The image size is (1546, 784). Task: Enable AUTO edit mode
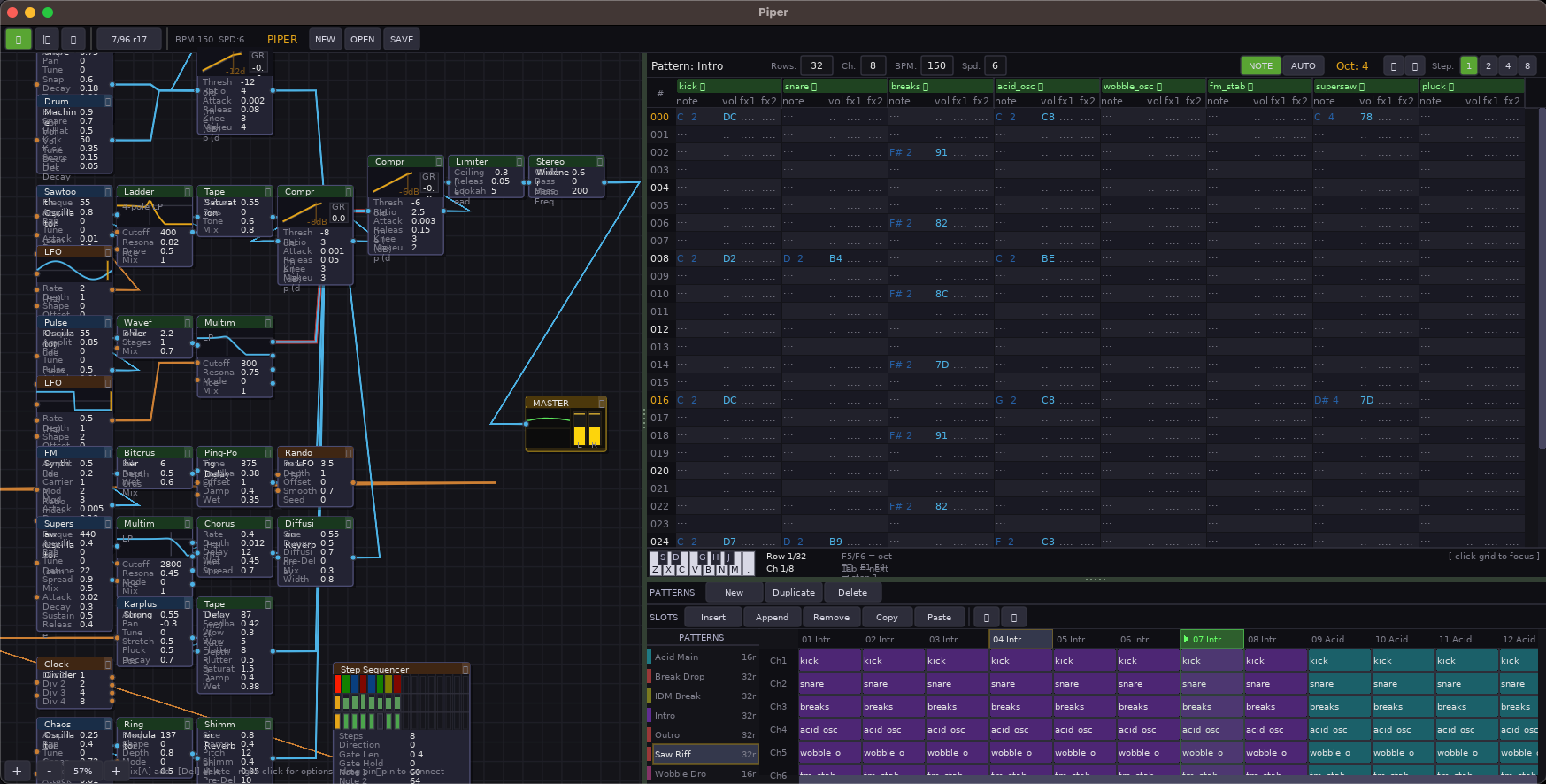(1303, 66)
